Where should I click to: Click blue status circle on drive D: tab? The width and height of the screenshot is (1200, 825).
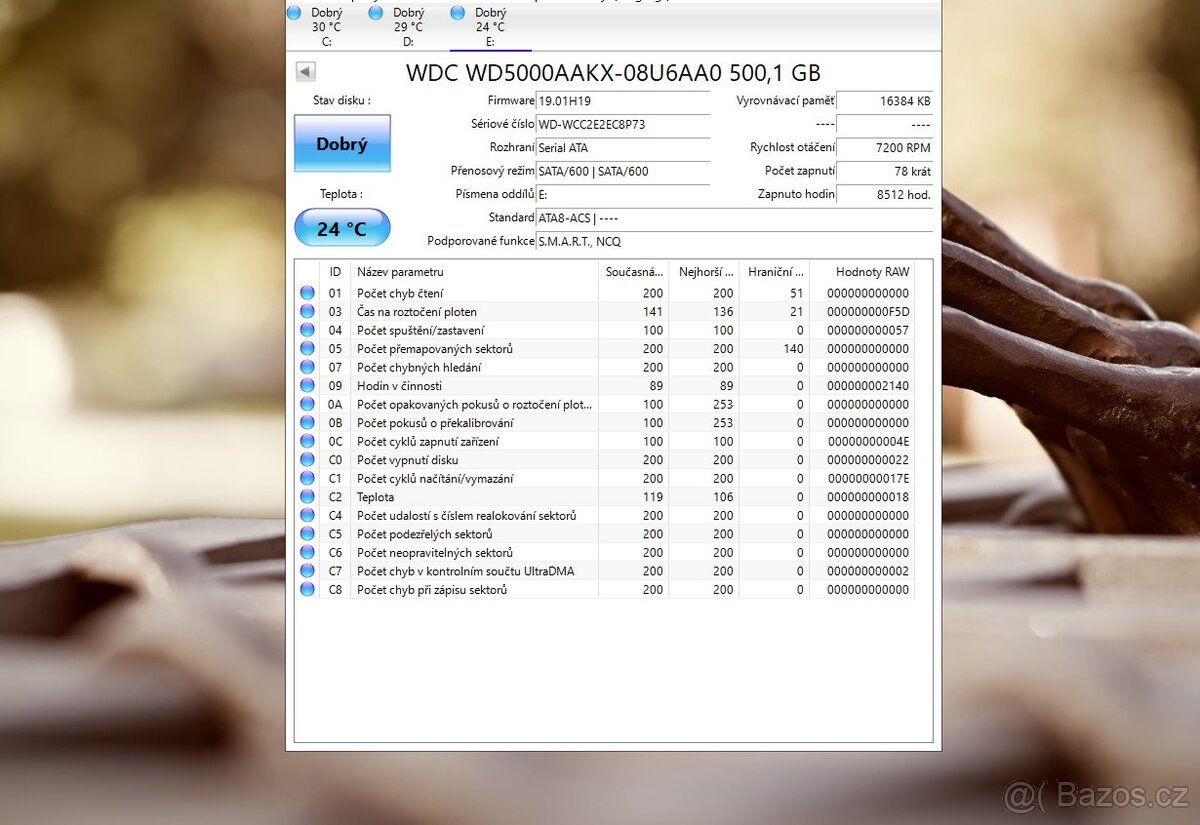pyautogui.click(x=376, y=13)
